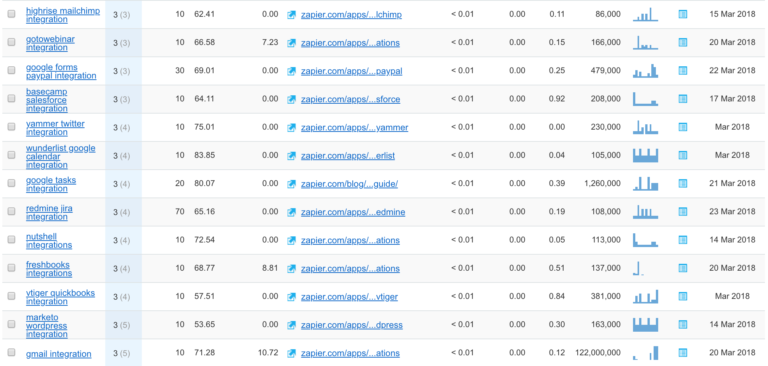This screenshot has width=768, height=366.
Task: Check the gmail integration row checkbox
Action: tap(11, 352)
